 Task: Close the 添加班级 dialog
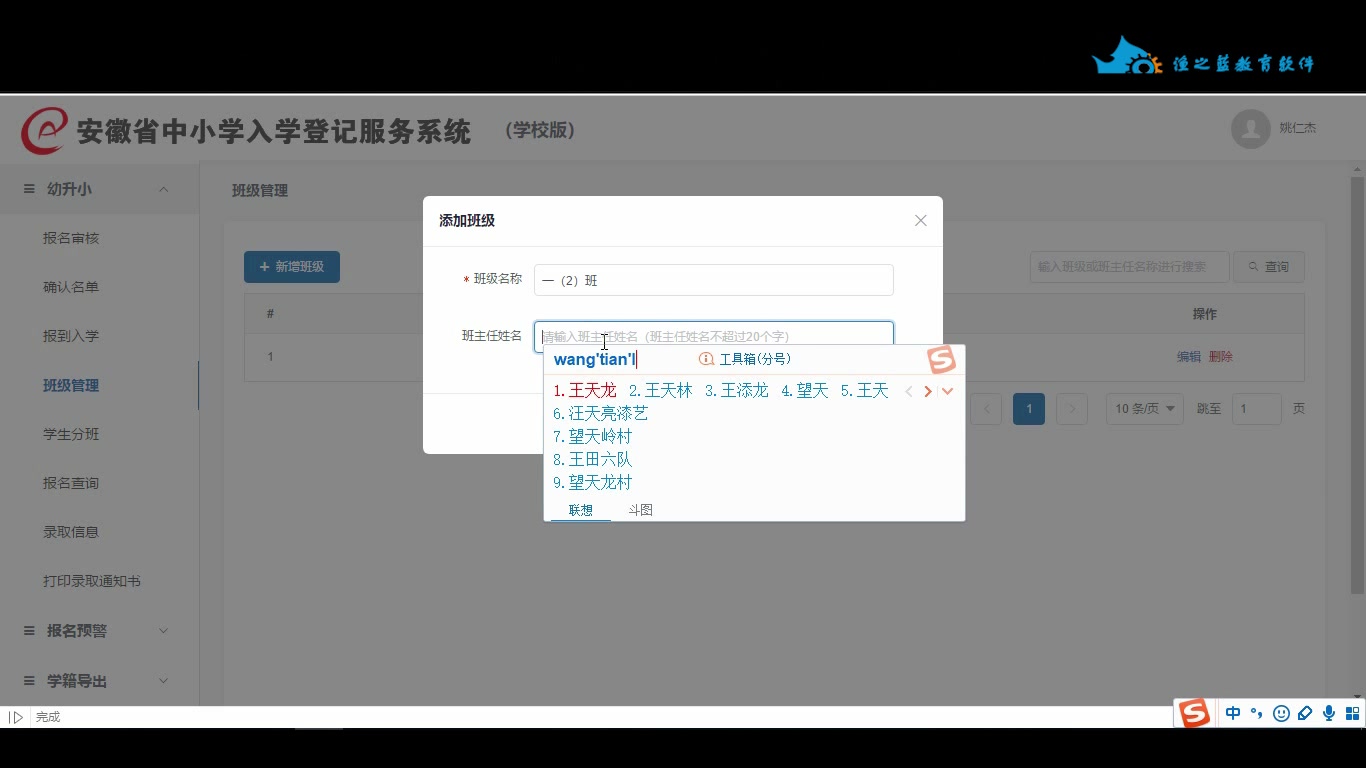tap(921, 220)
